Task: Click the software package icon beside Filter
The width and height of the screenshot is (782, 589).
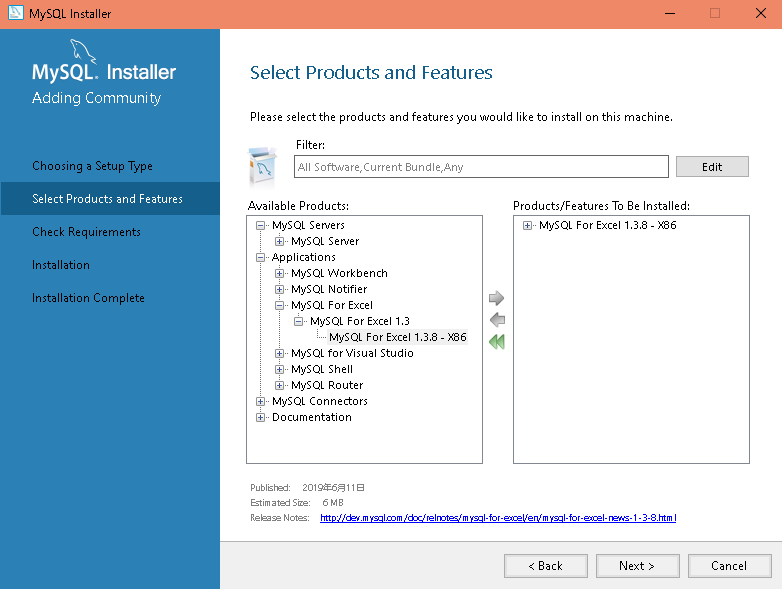Action: (262, 168)
